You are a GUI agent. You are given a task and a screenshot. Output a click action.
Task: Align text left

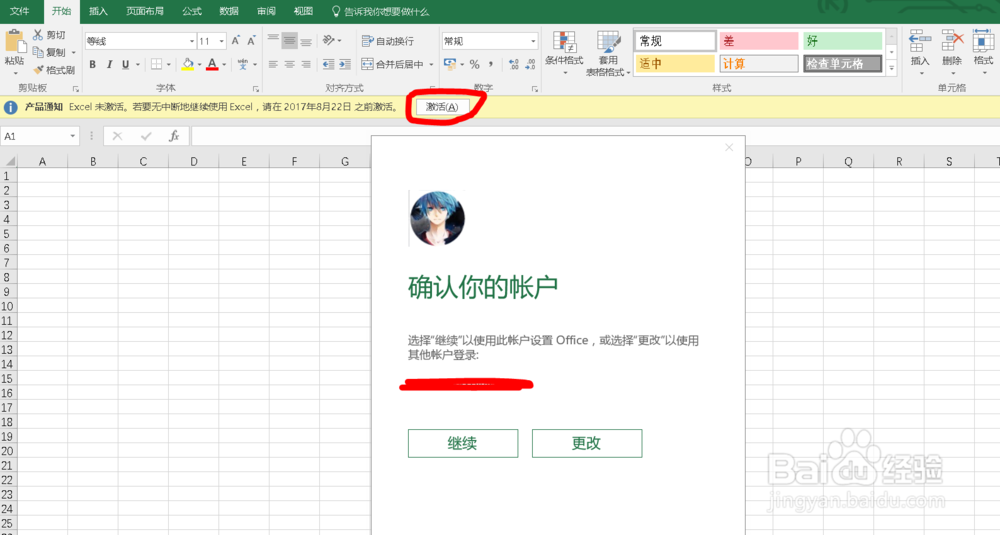[x=273, y=64]
